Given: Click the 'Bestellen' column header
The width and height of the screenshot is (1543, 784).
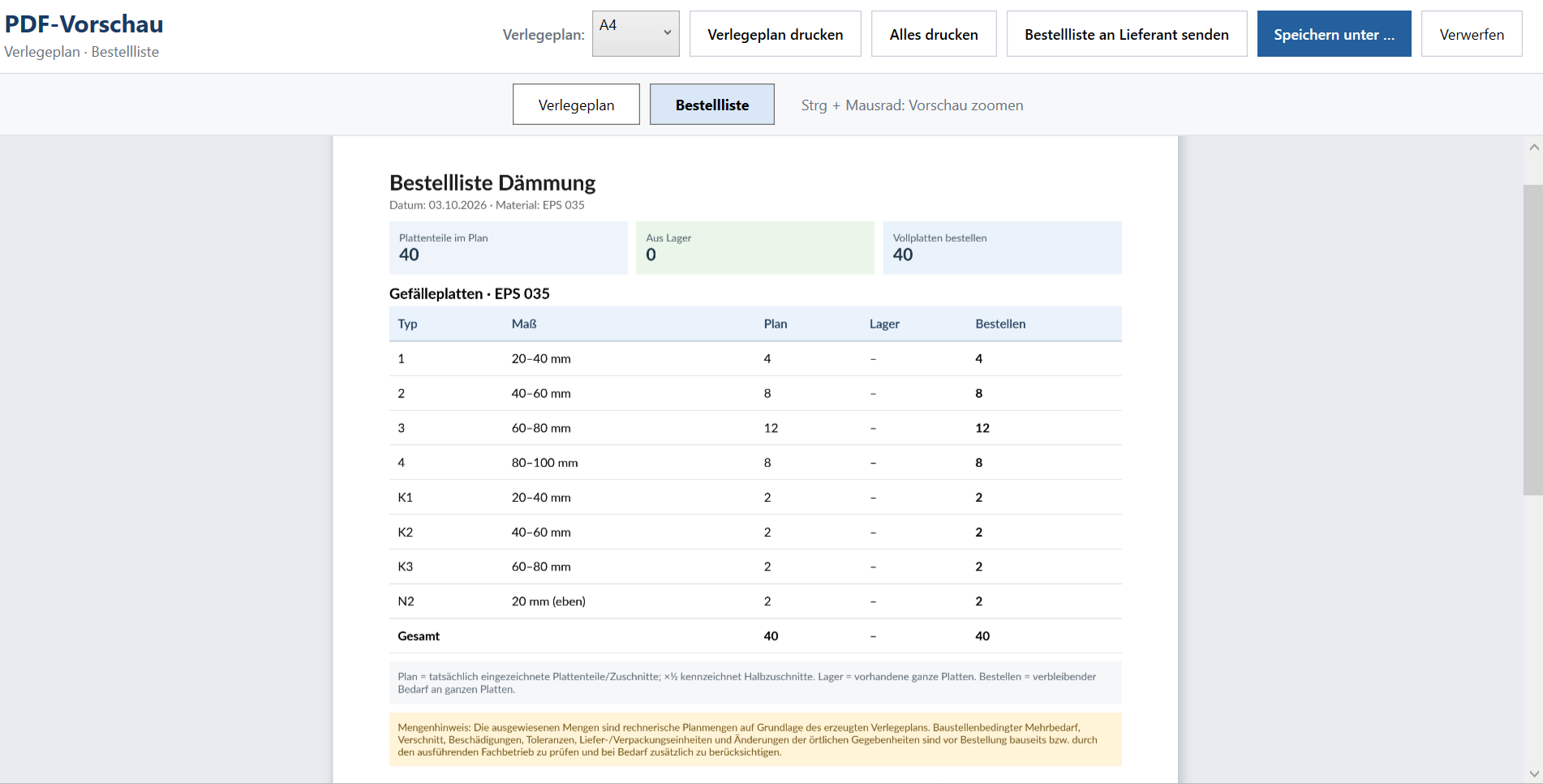Looking at the screenshot, I should (1000, 323).
